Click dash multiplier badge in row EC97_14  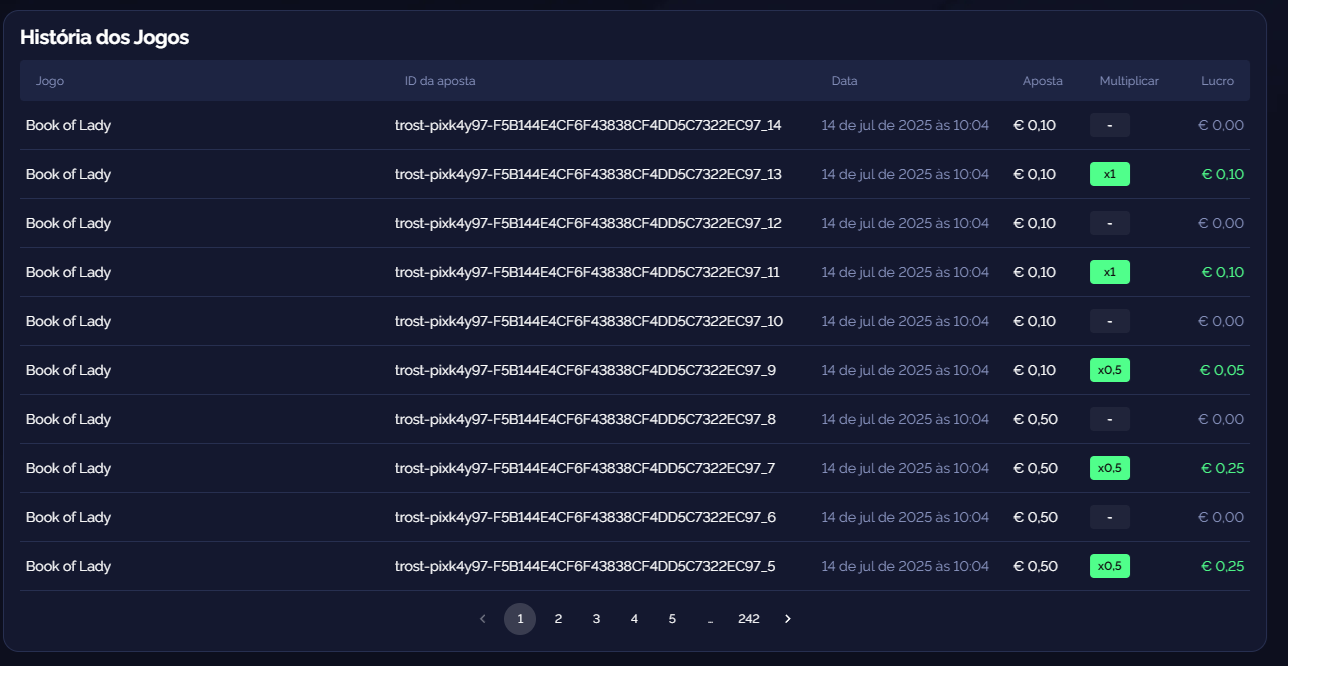coord(1110,125)
